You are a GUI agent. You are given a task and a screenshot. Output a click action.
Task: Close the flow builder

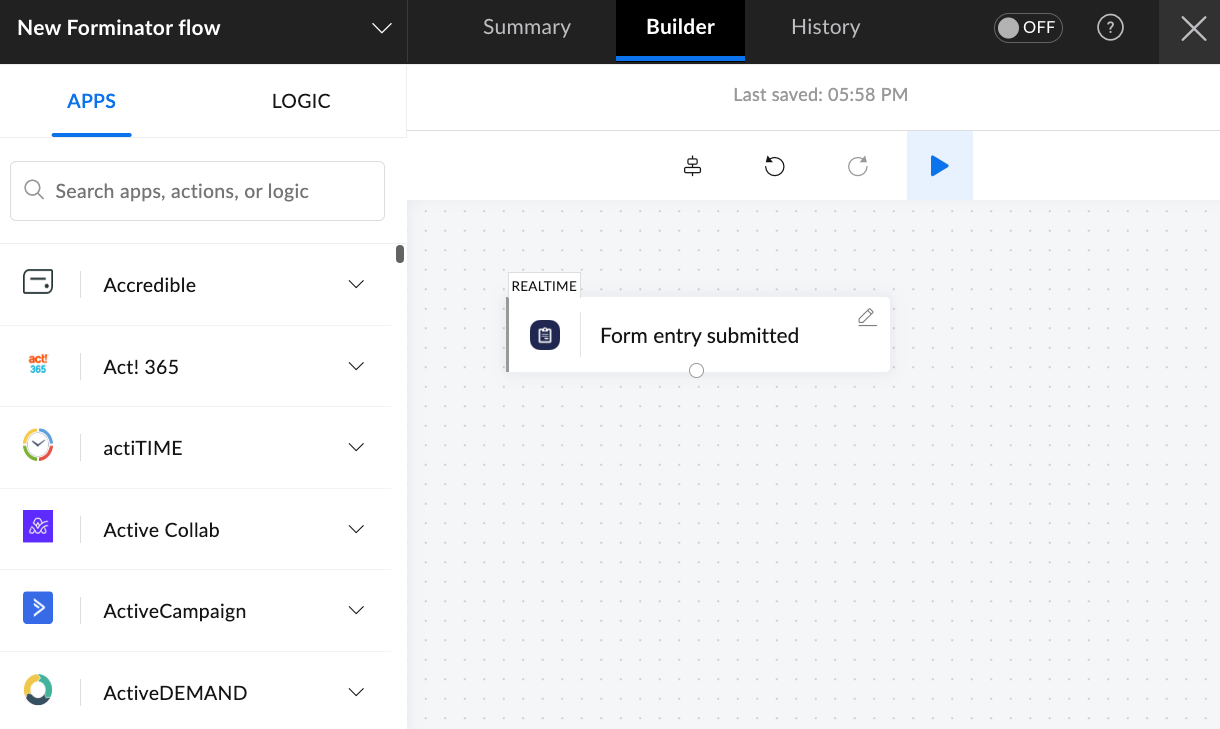click(x=1193, y=29)
